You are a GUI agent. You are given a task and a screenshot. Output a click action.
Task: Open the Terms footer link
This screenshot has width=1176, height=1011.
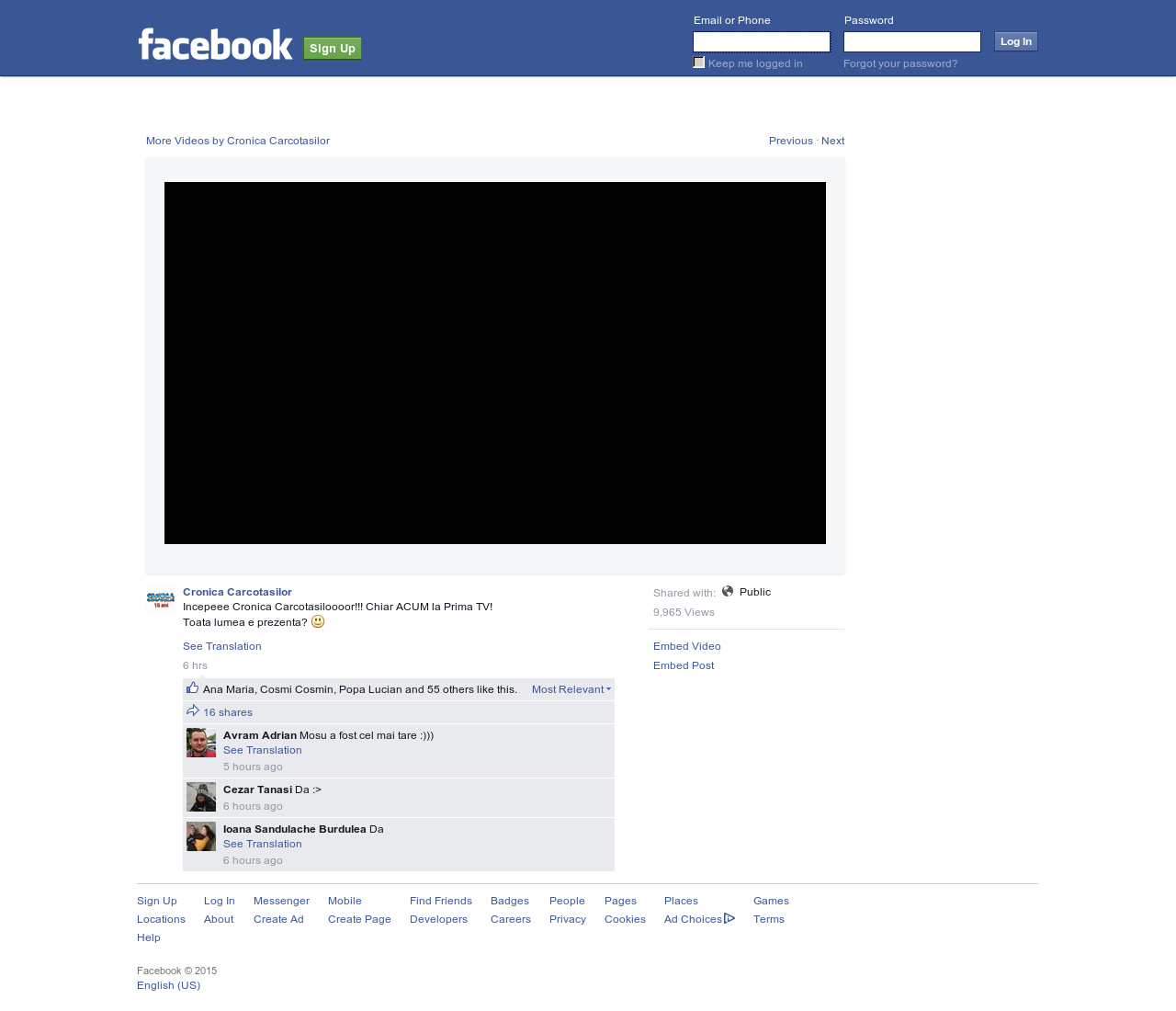point(769,919)
